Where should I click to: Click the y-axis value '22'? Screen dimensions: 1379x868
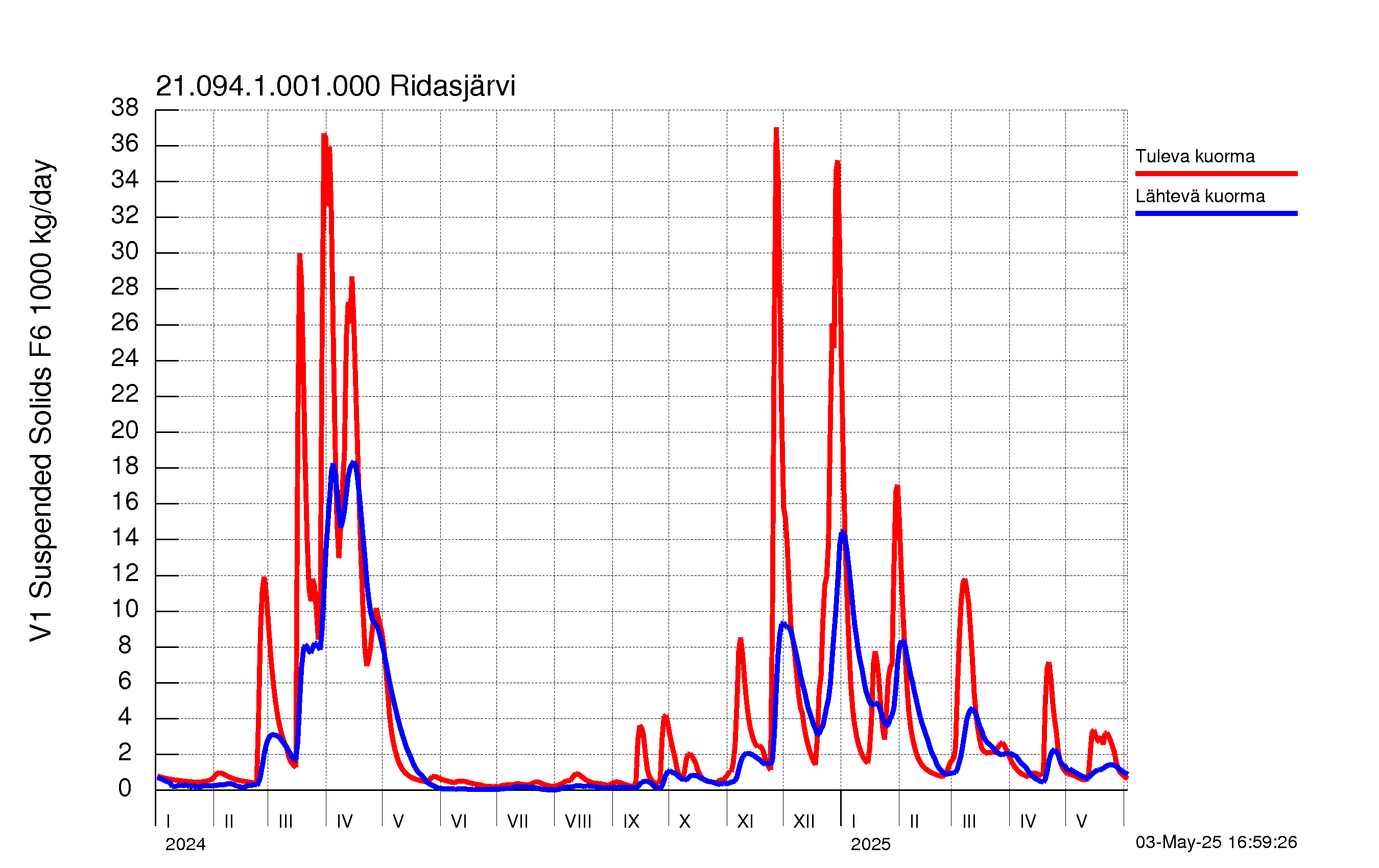point(125,395)
